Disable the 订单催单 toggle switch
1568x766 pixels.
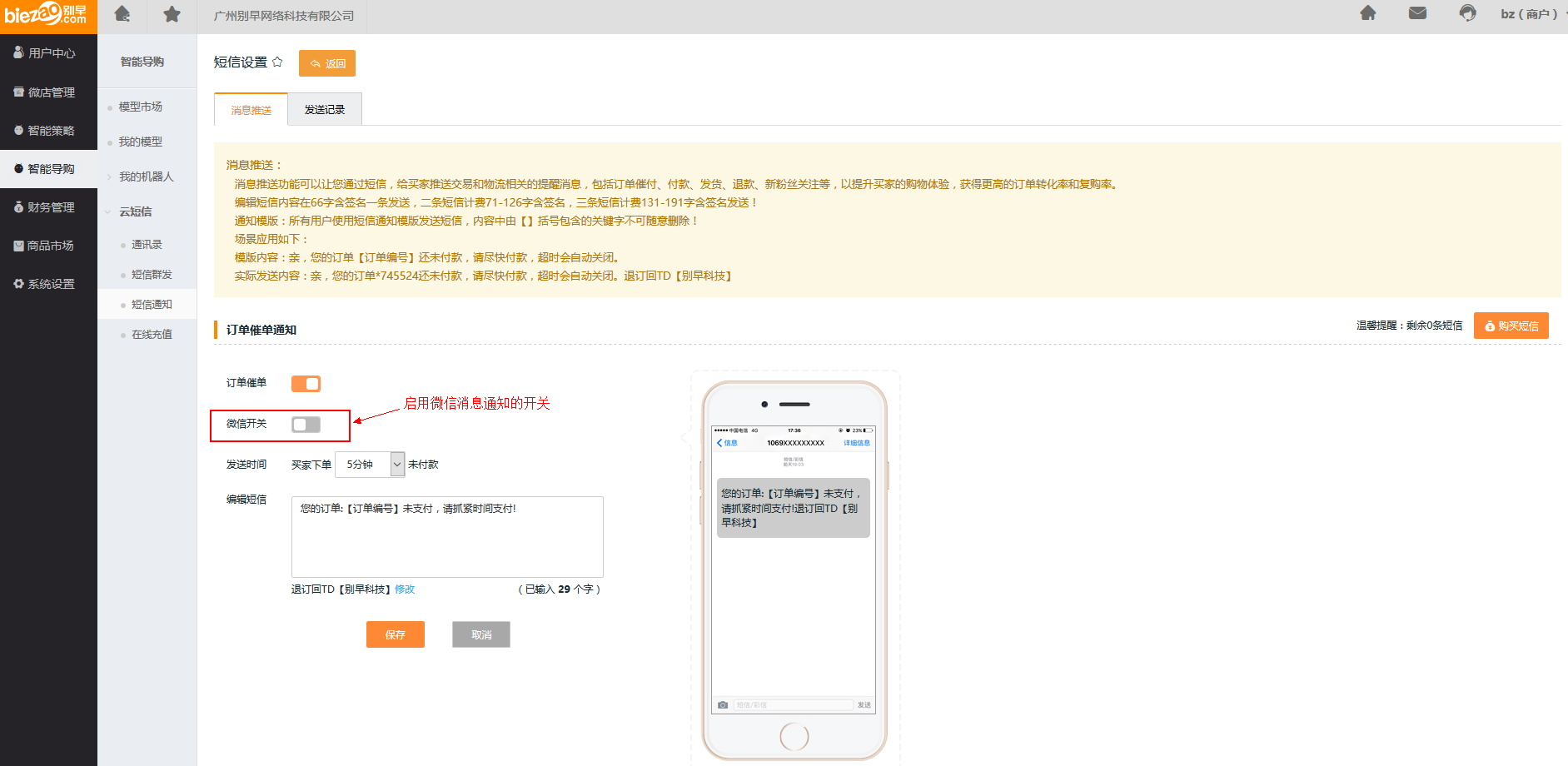tap(306, 384)
